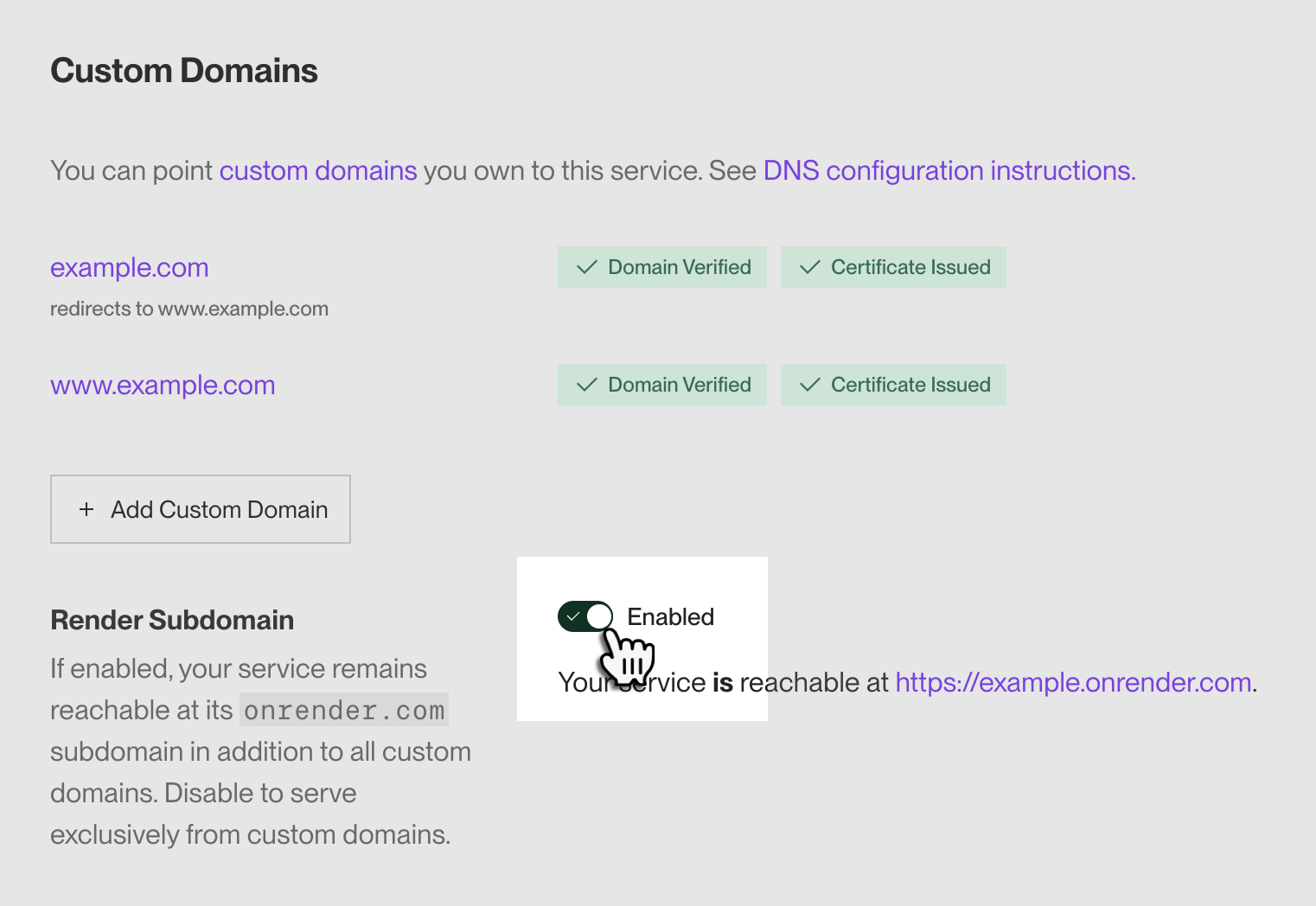Click the onrender.com highlighted code text
This screenshot has width=1316, height=906.
343,710
